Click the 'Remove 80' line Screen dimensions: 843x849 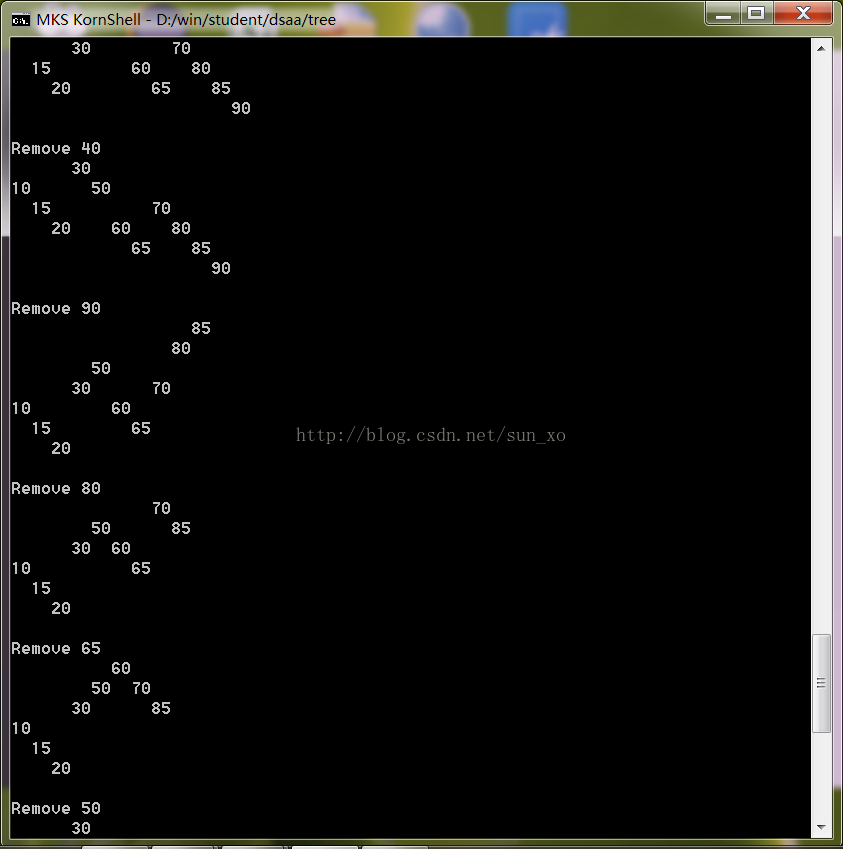click(x=56, y=488)
